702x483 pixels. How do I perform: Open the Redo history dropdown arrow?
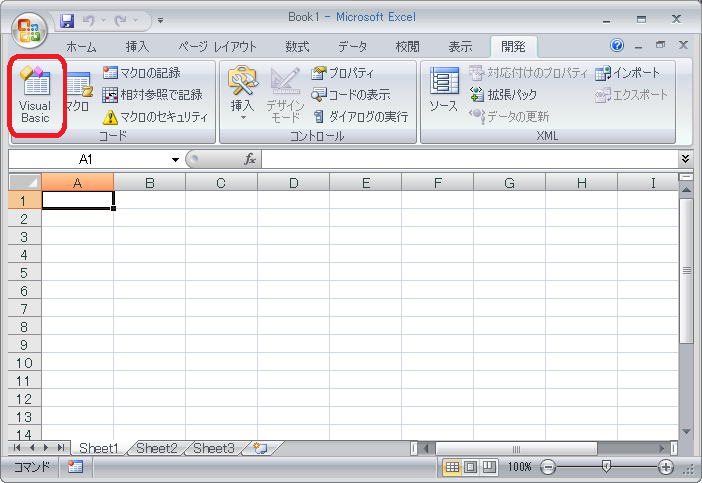tap(135, 21)
